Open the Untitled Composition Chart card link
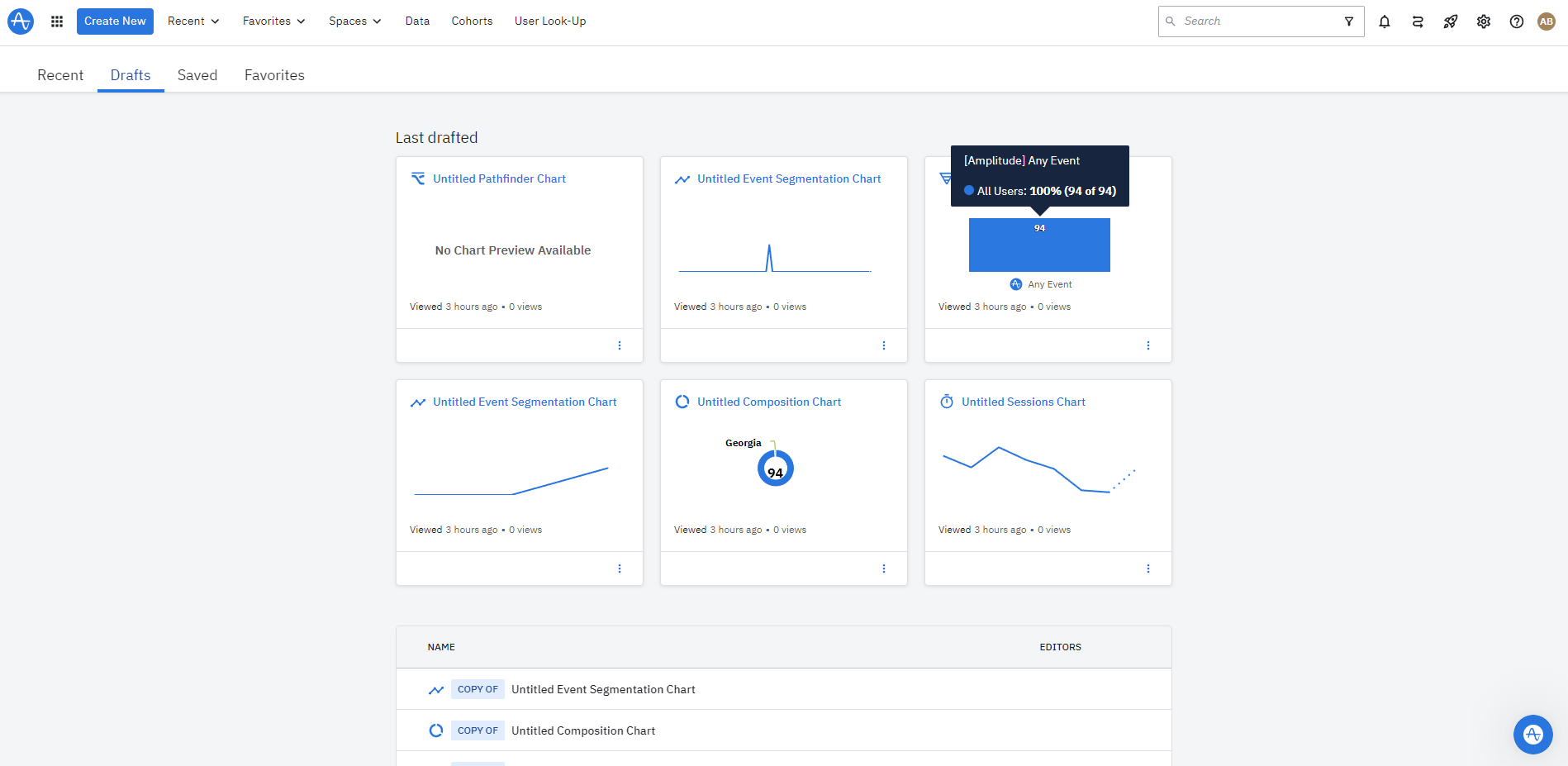The width and height of the screenshot is (1568, 766). coord(769,402)
